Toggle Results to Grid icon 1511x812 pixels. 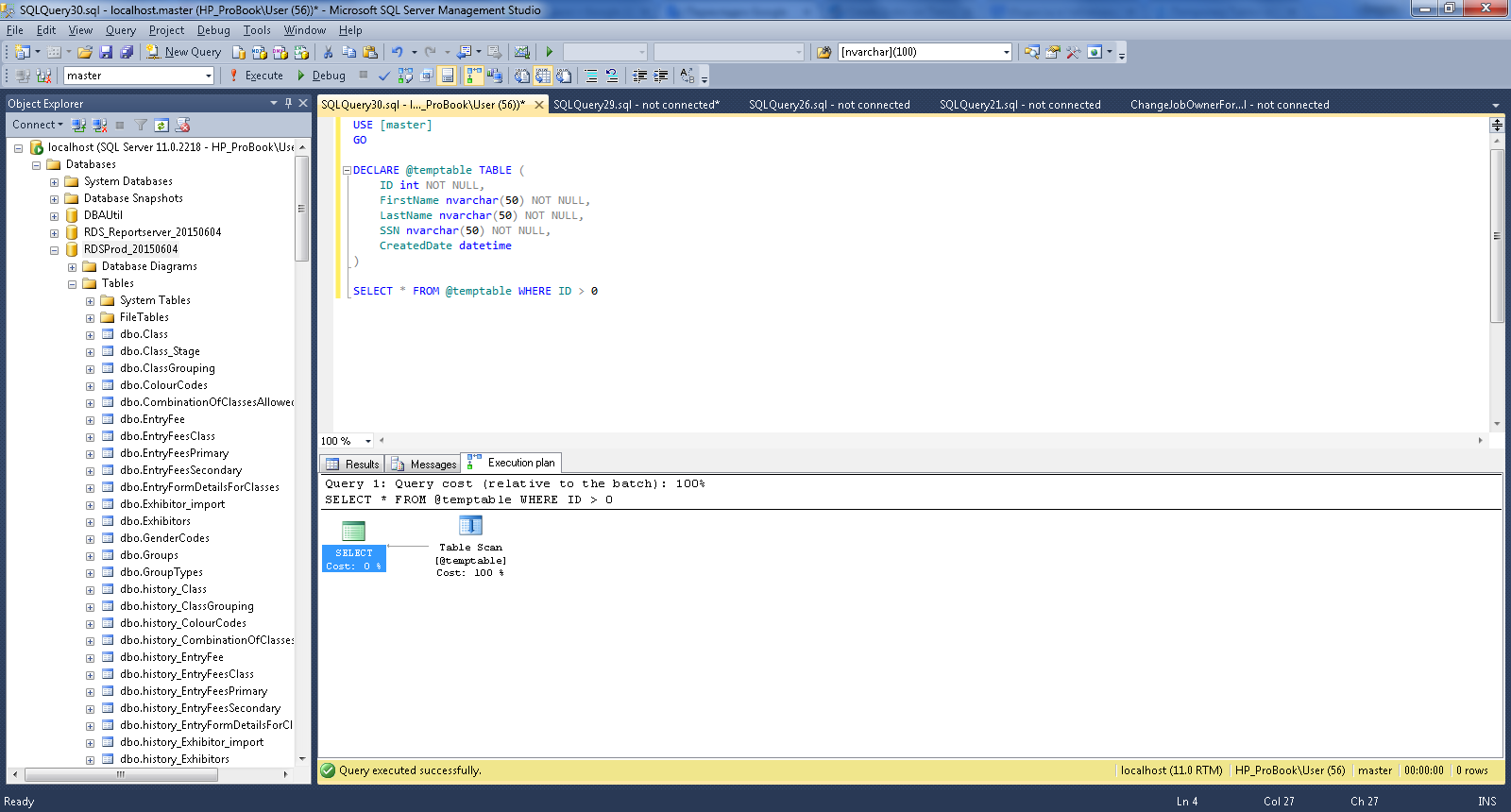544,76
